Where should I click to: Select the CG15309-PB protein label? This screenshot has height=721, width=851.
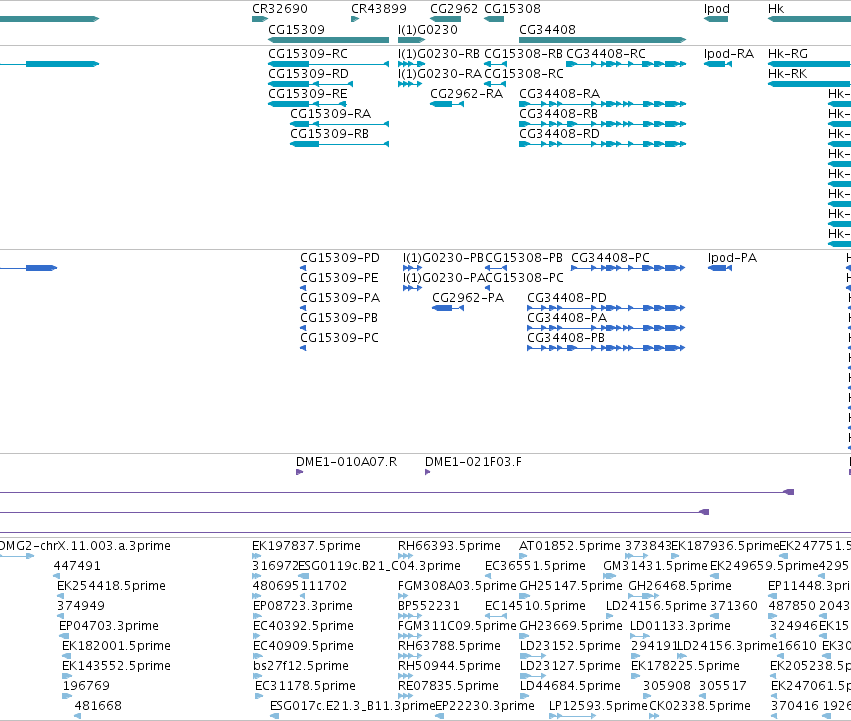(x=339, y=318)
